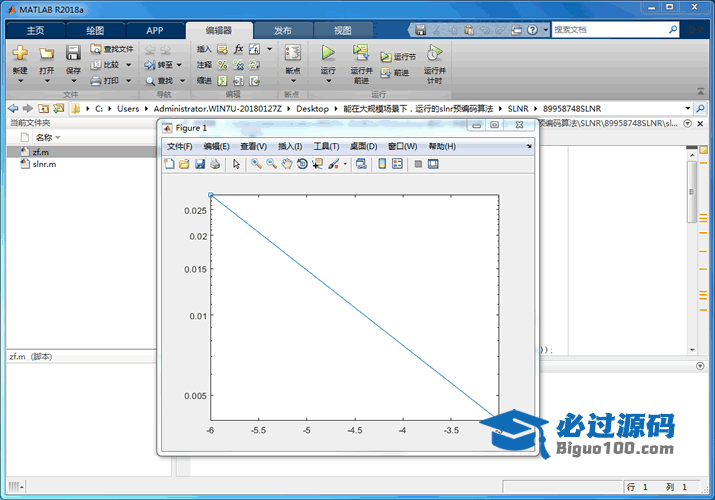
Task: Open the Breakpoints (断点) dropdown arrow
Action: (293, 81)
